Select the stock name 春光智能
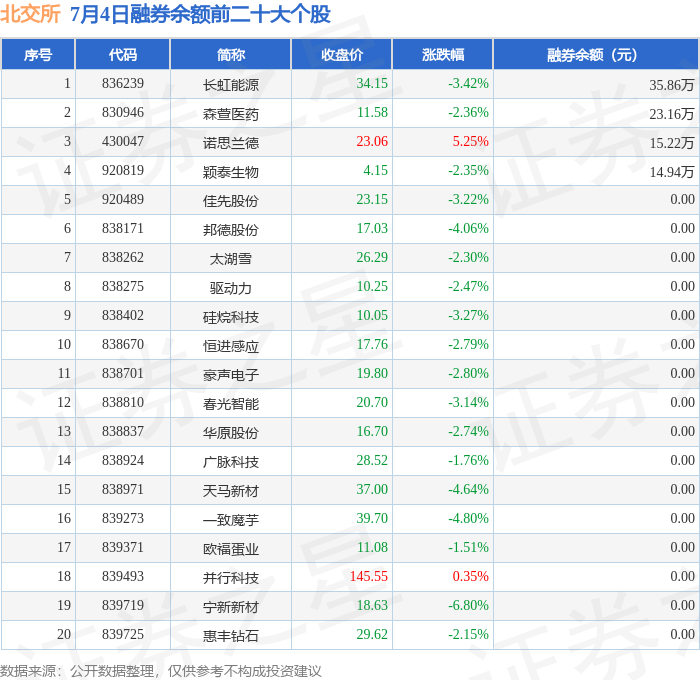This screenshot has height=680, width=700. click(231, 404)
